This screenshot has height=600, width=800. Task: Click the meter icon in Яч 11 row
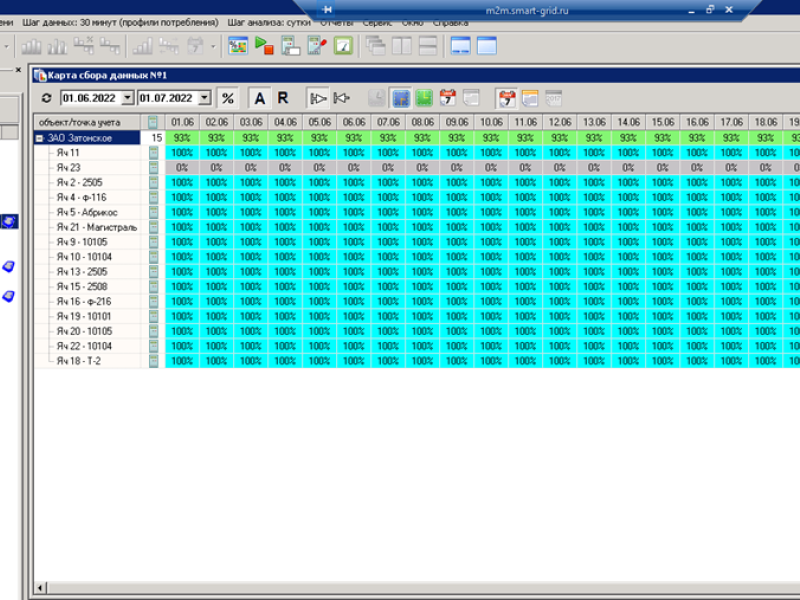pos(153,153)
